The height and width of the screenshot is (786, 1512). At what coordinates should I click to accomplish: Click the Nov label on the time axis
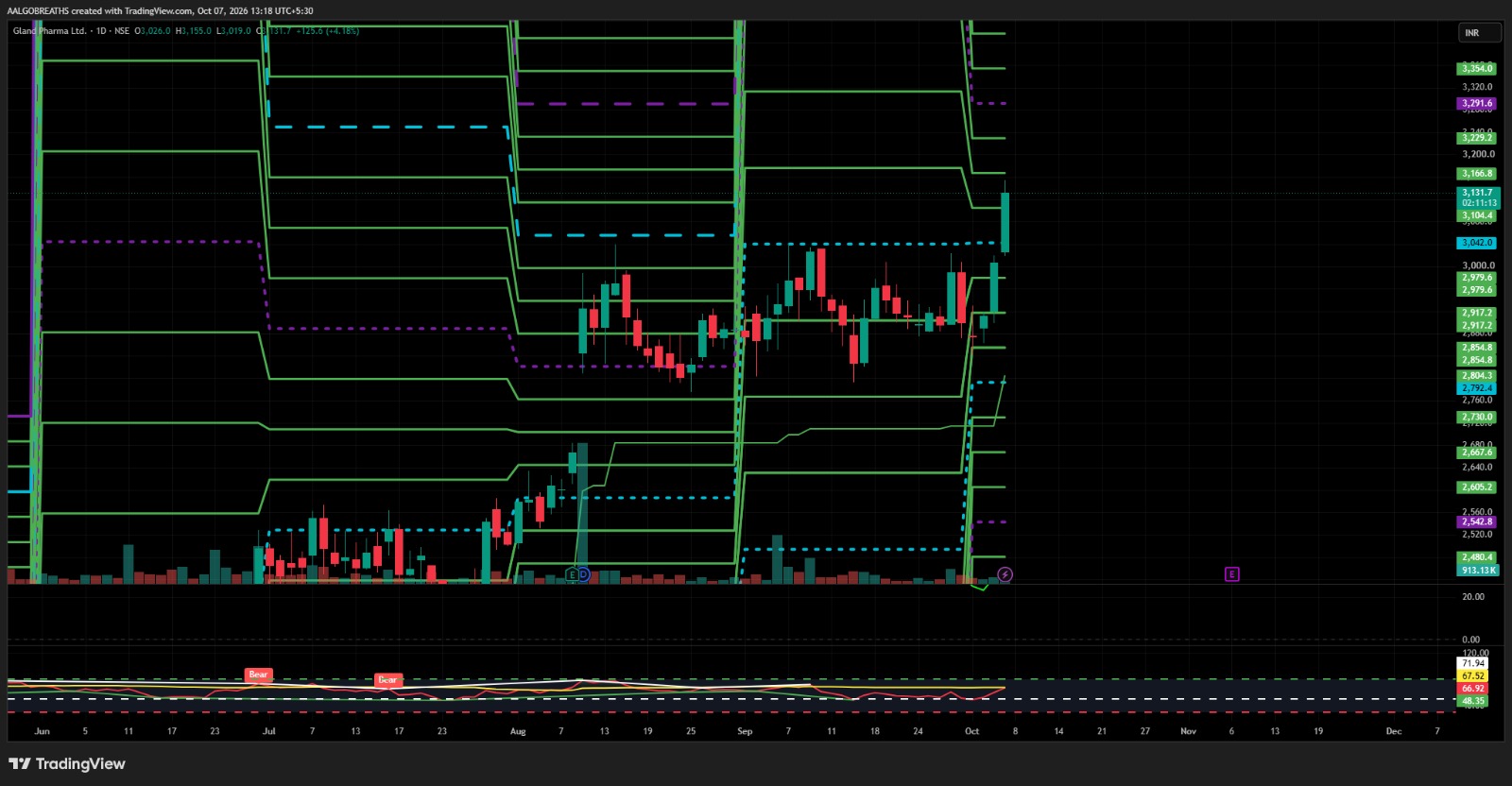coord(1188,731)
